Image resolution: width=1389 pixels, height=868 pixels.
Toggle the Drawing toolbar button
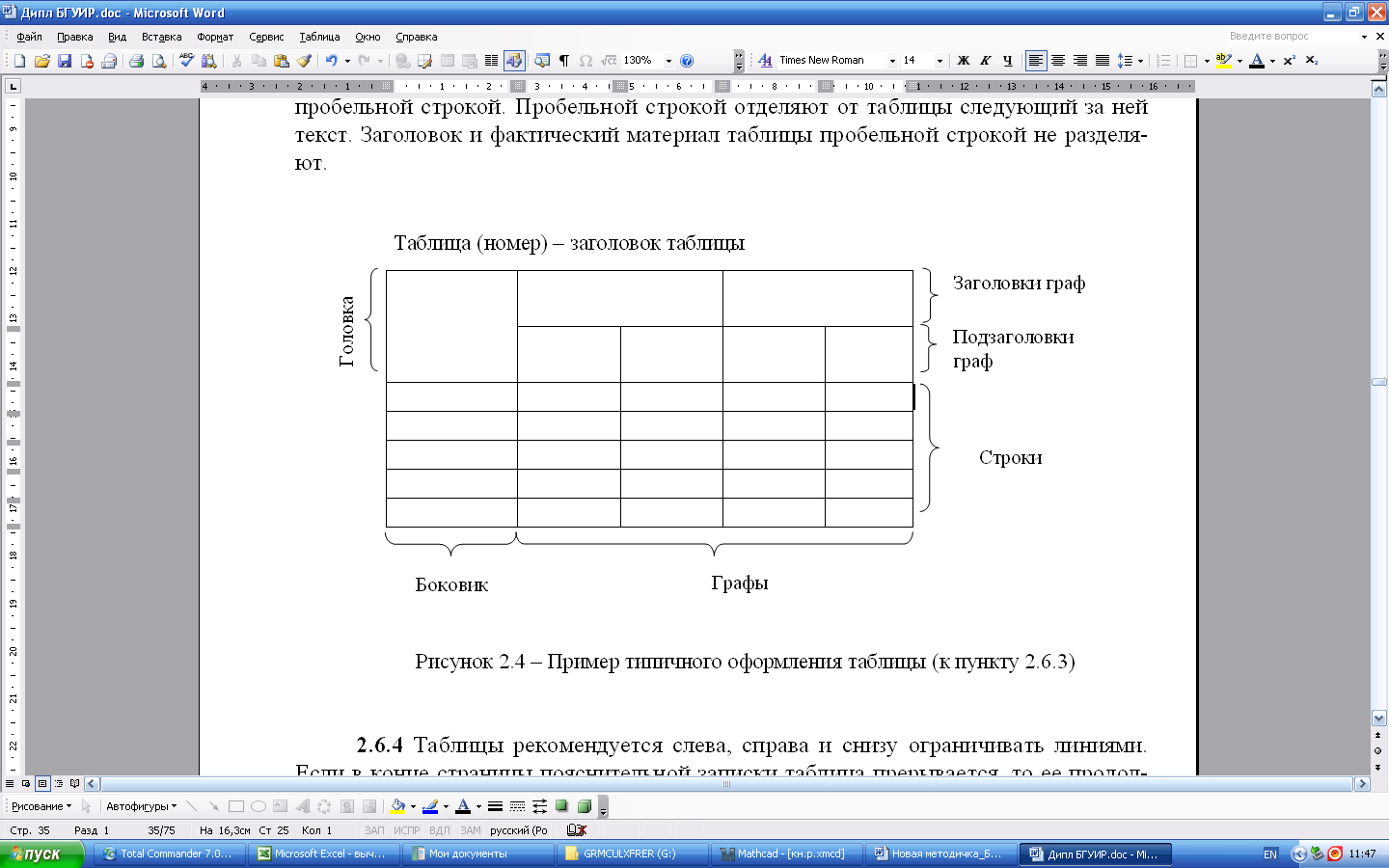(514, 61)
